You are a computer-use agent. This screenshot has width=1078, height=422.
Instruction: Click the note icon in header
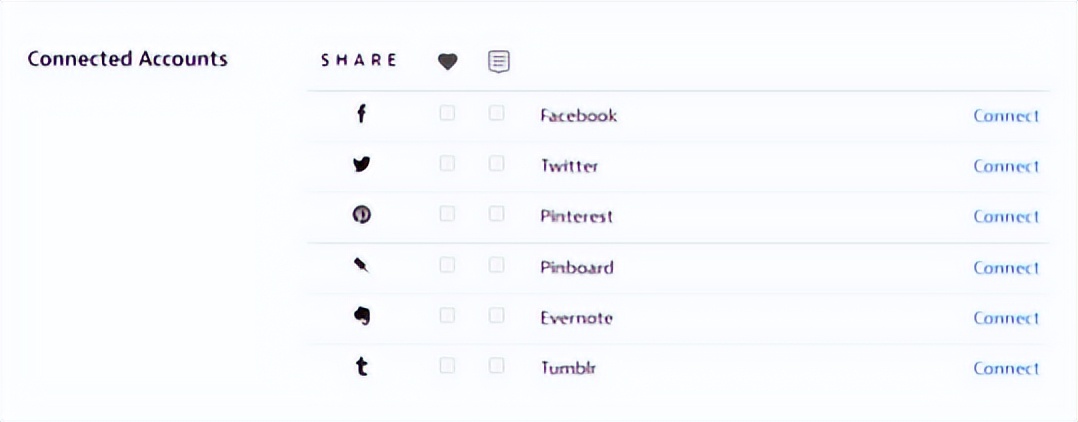[498, 62]
